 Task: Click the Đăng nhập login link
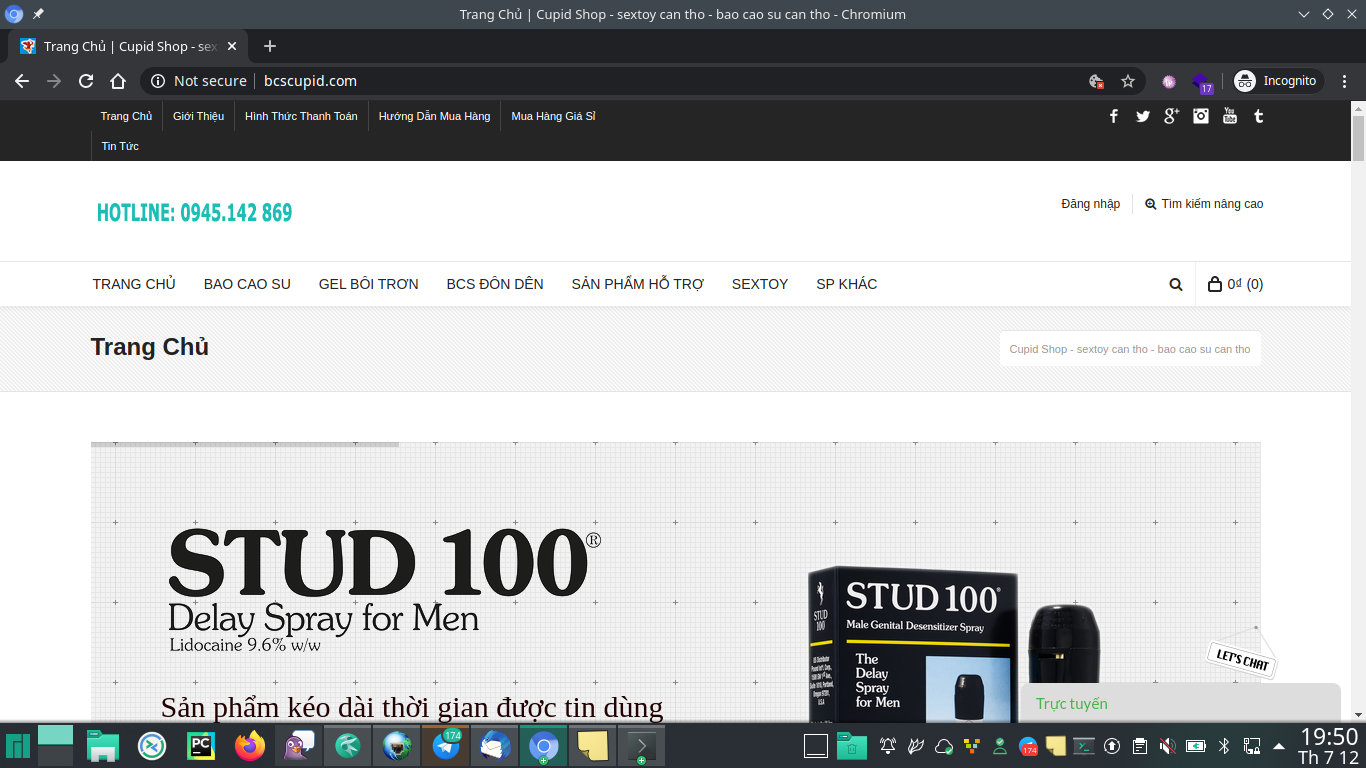(x=1091, y=204)
